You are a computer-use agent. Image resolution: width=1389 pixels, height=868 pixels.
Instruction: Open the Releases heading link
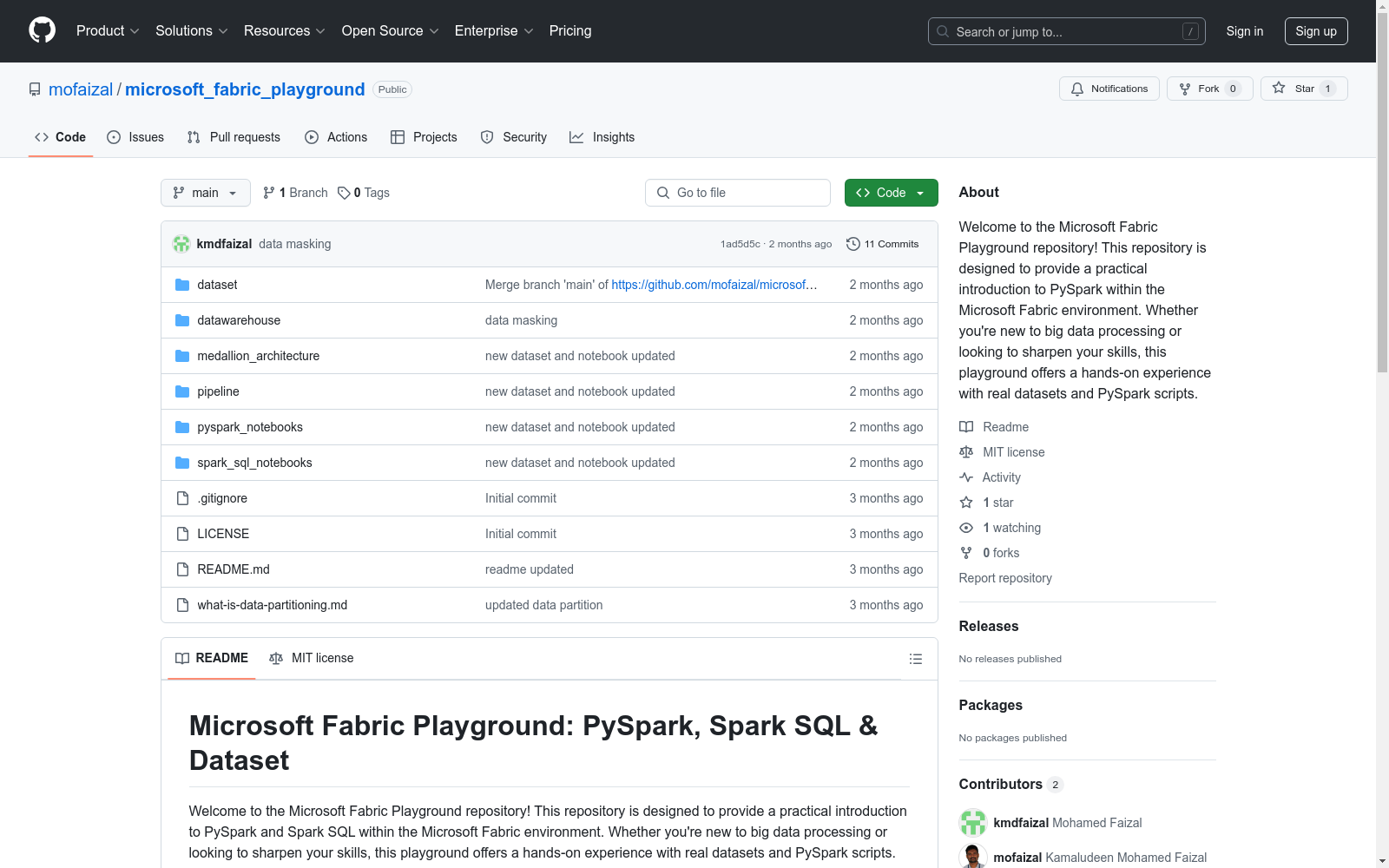click(989, 626)
